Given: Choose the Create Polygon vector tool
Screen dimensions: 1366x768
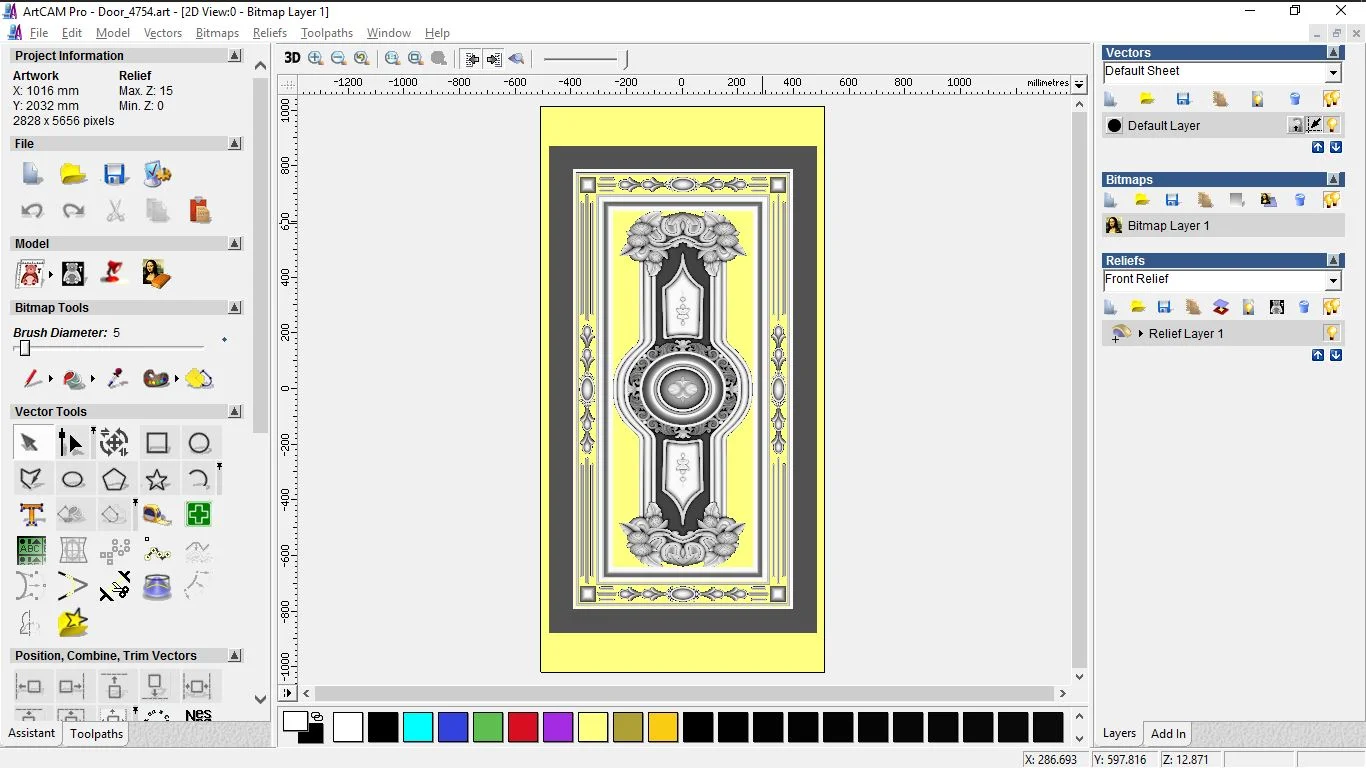Looking at the screenshot, I should (x=114, y=479).
